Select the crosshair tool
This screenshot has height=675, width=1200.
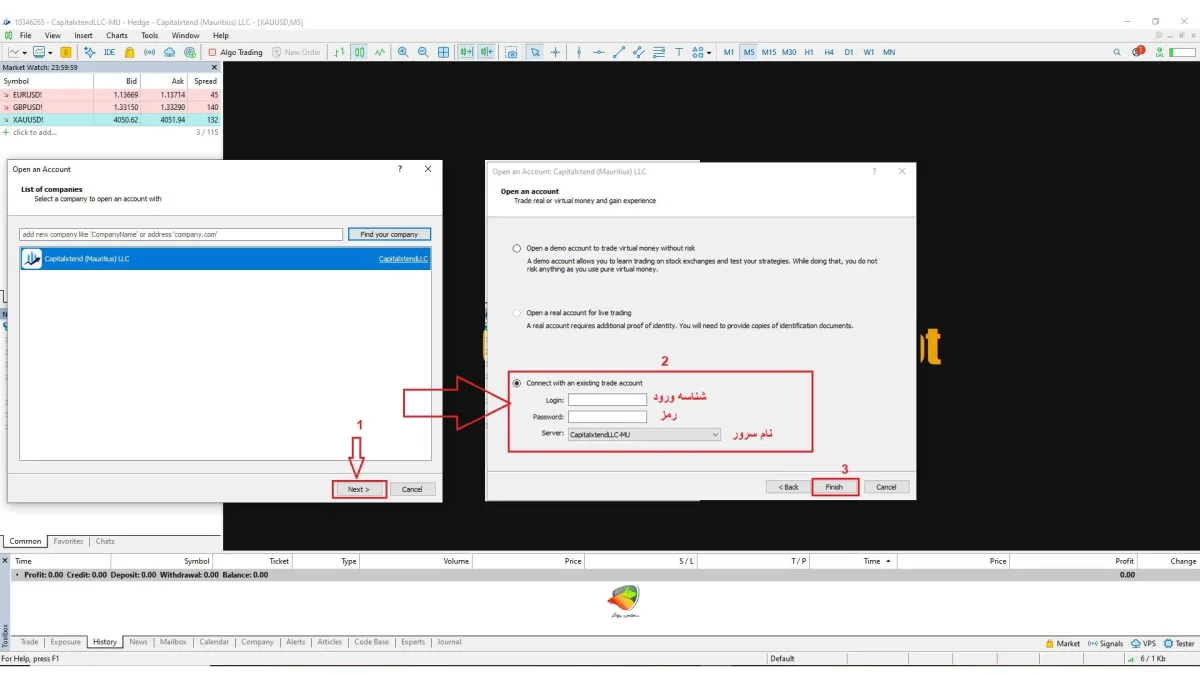click(x=556, y=52)
